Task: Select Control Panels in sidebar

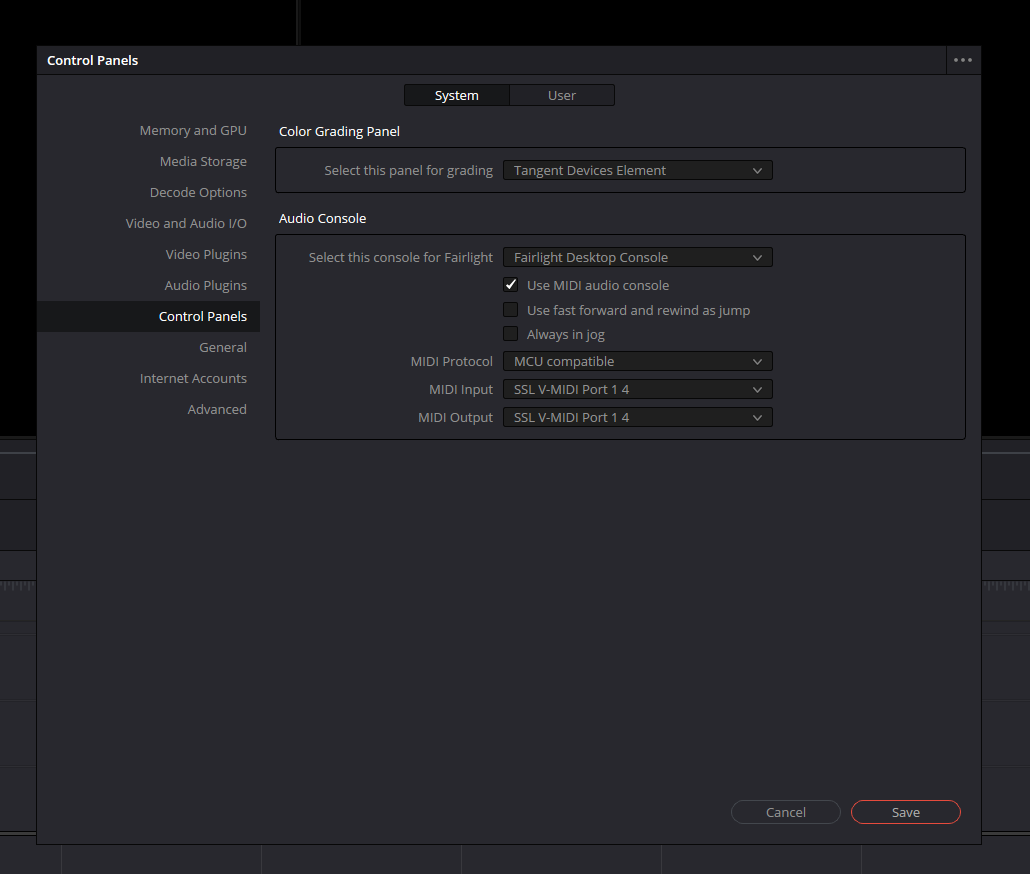Action: coord(148,317)
